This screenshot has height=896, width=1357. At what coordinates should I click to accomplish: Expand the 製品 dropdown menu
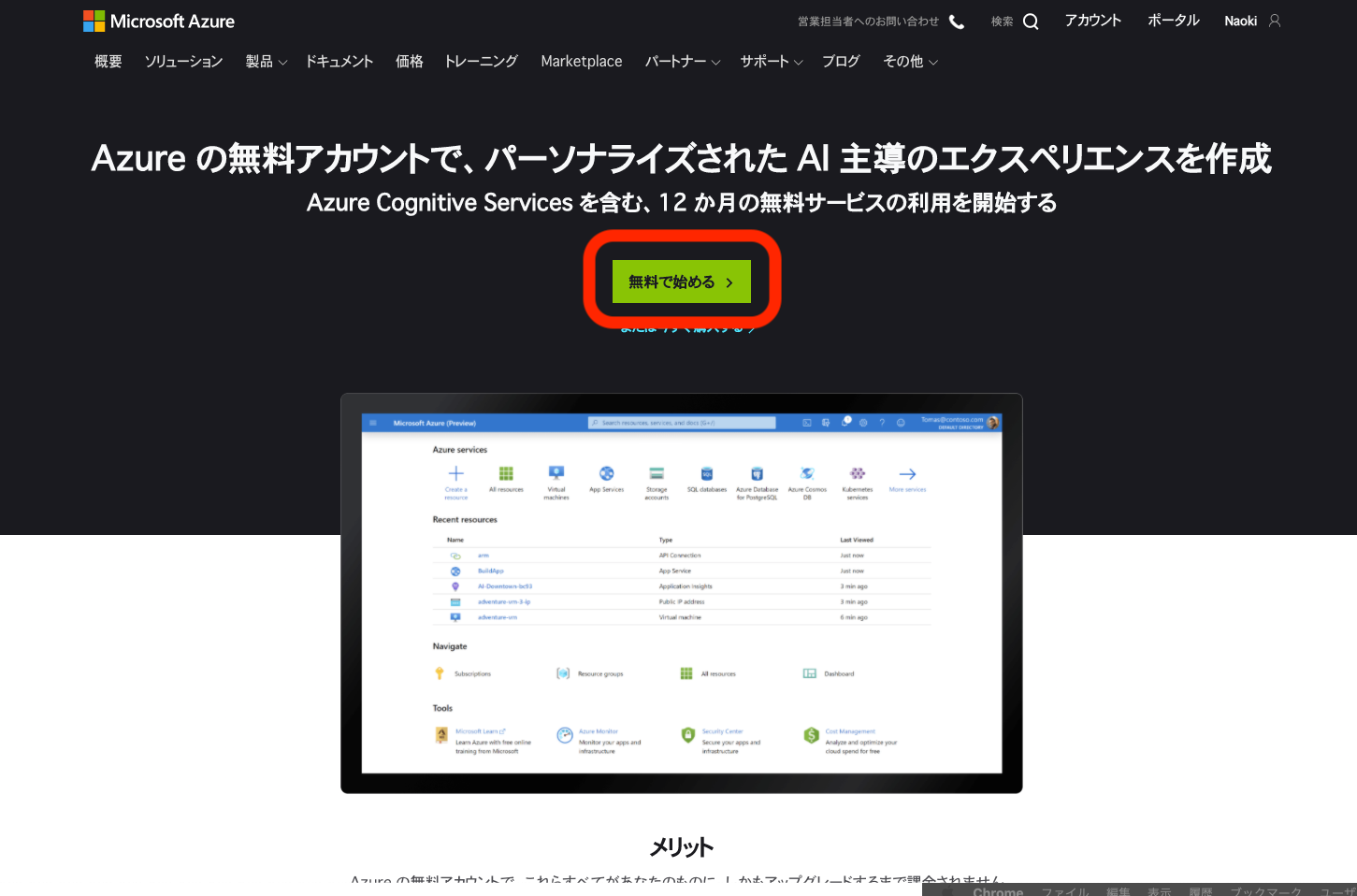(x=265, y=61)
